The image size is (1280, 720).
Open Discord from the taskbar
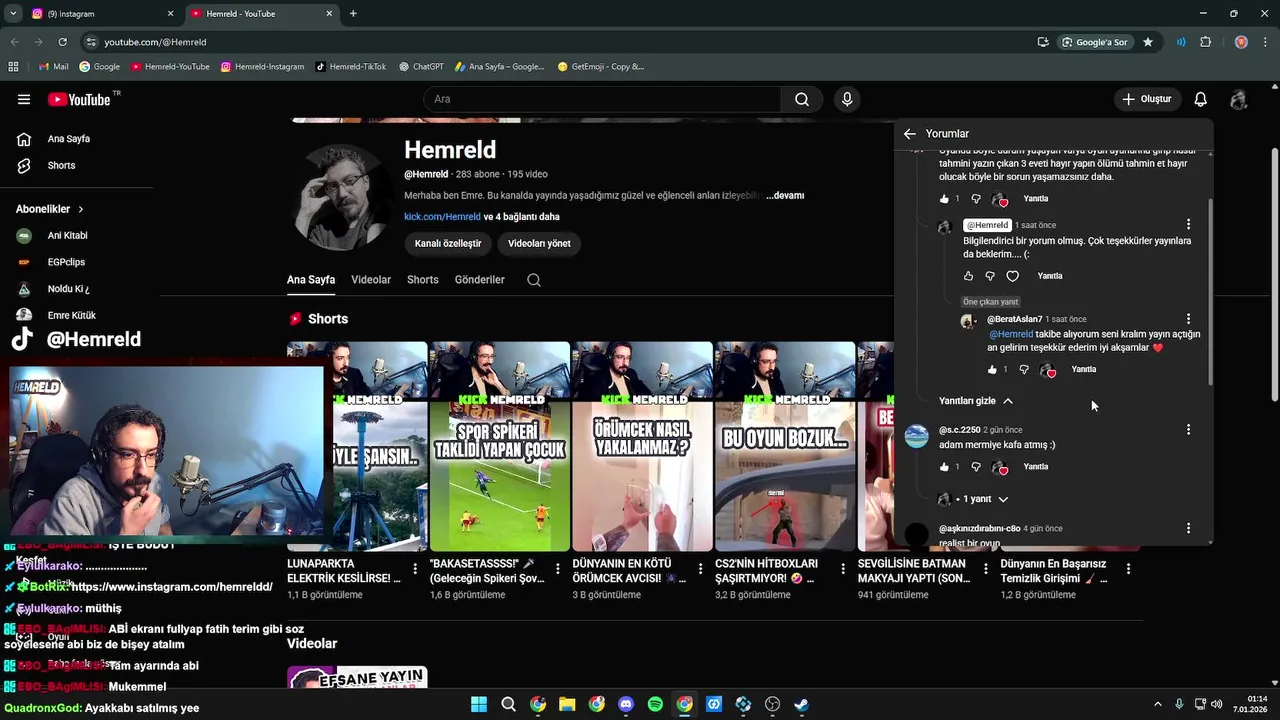(626, 704)
